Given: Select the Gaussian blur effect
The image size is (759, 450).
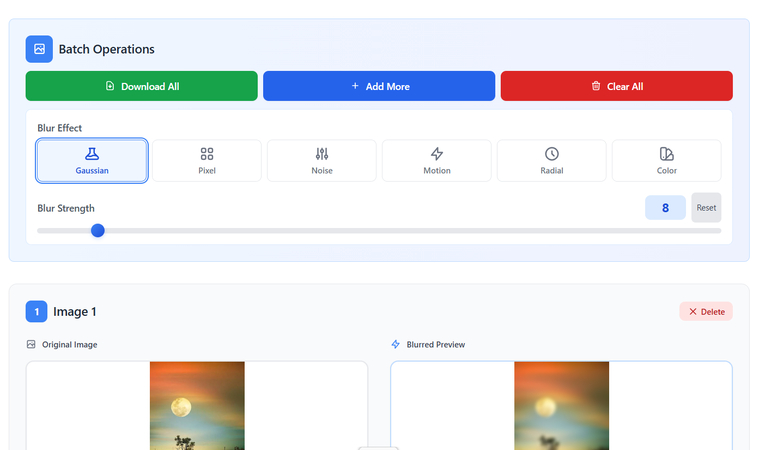Looking at the screenshot, I should pyautogui.click(x=92, y=161).
